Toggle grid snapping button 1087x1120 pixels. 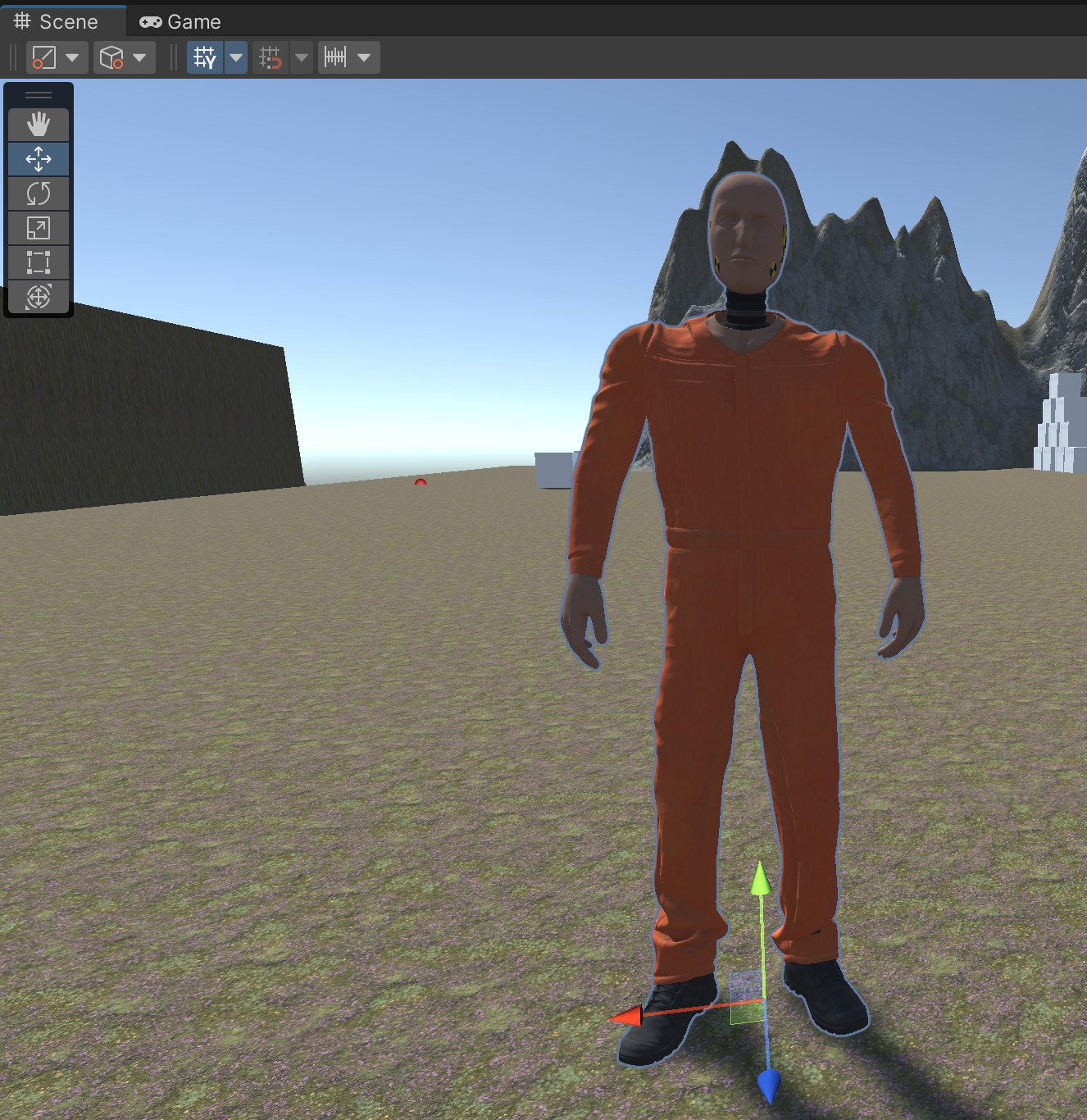[x=271, y=57]
